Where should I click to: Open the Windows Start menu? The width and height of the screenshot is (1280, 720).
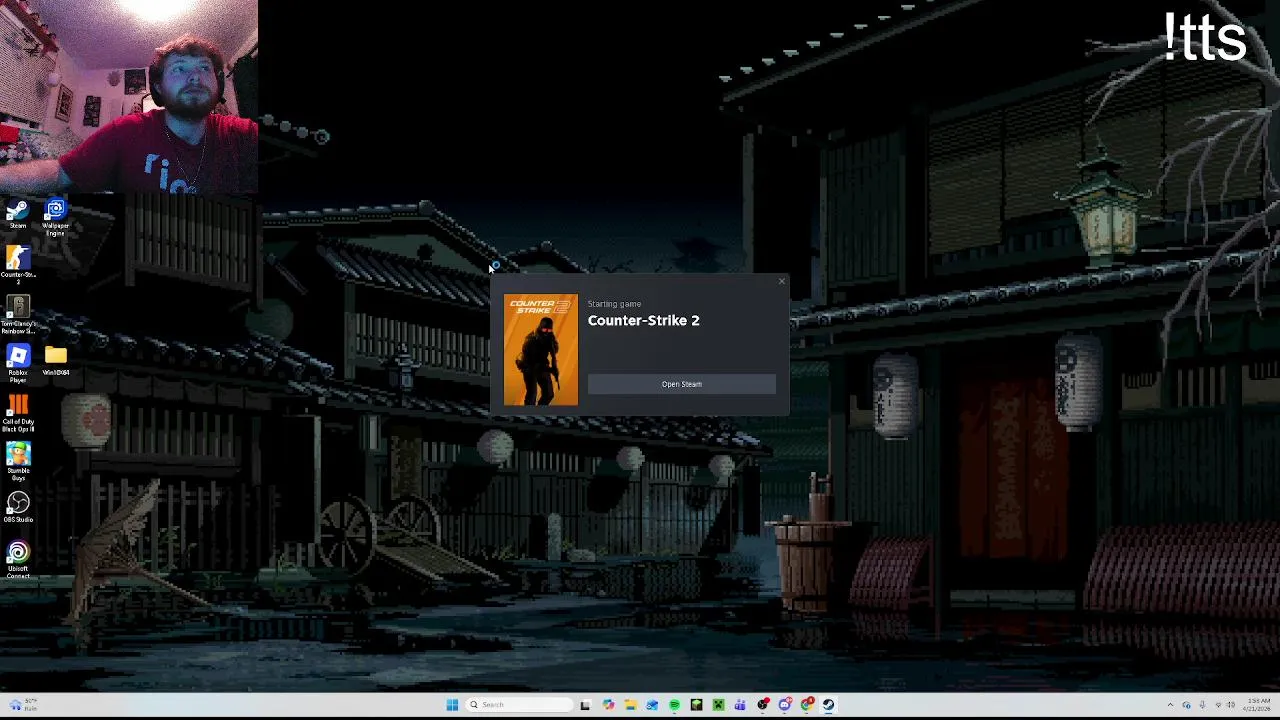452,705
